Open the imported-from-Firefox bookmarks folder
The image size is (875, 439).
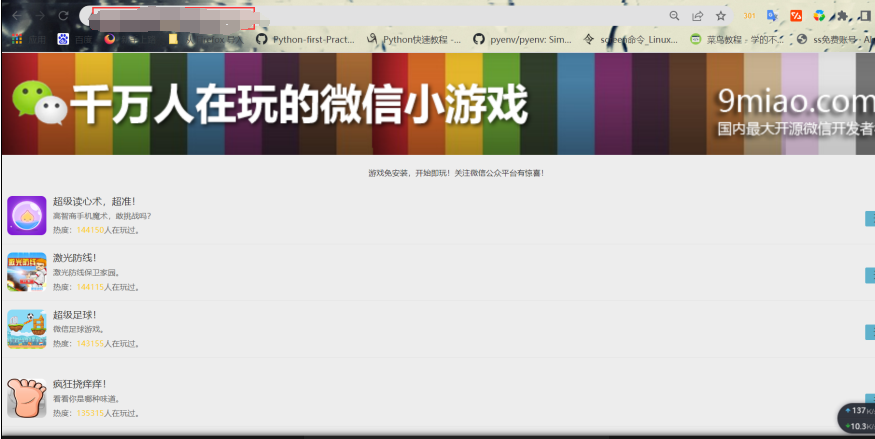pos(206,40)
